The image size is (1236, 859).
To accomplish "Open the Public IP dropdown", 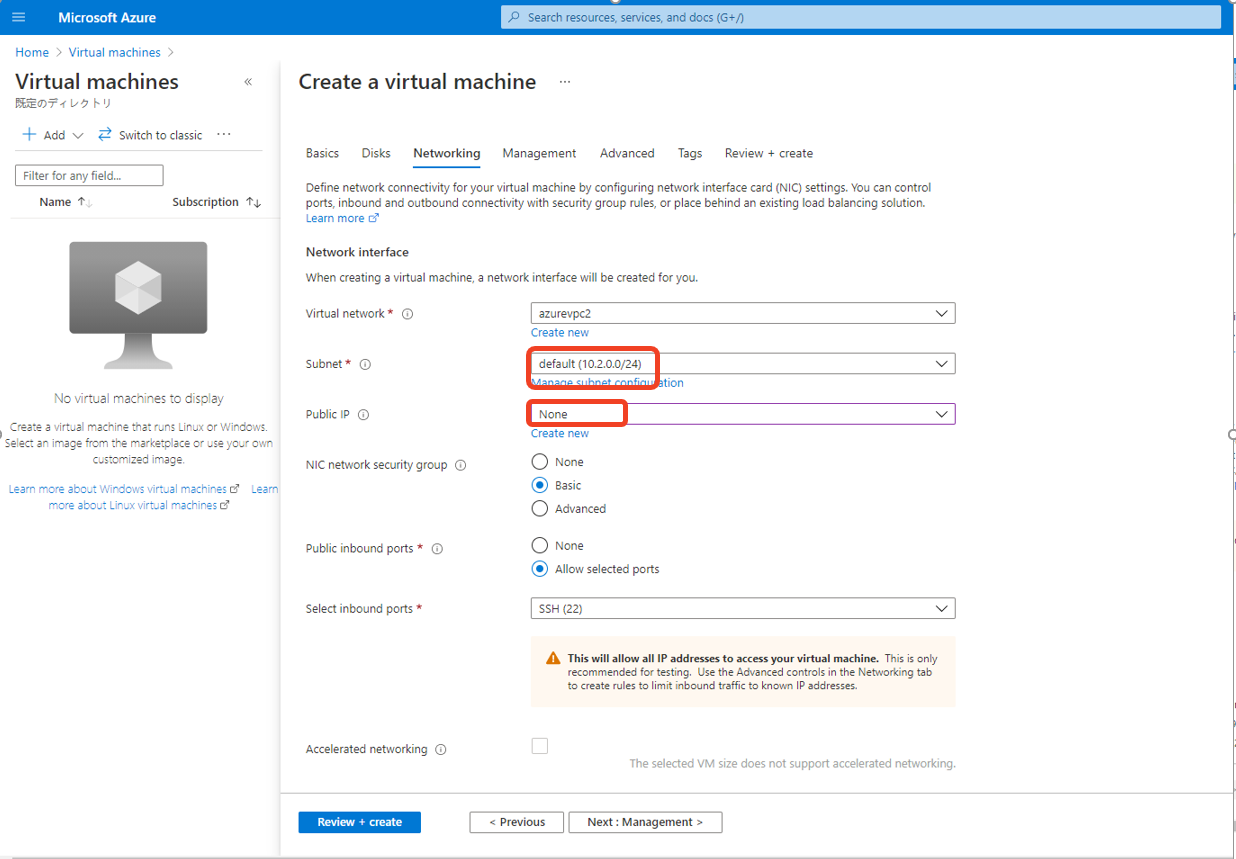I will (x=743, y=414).
